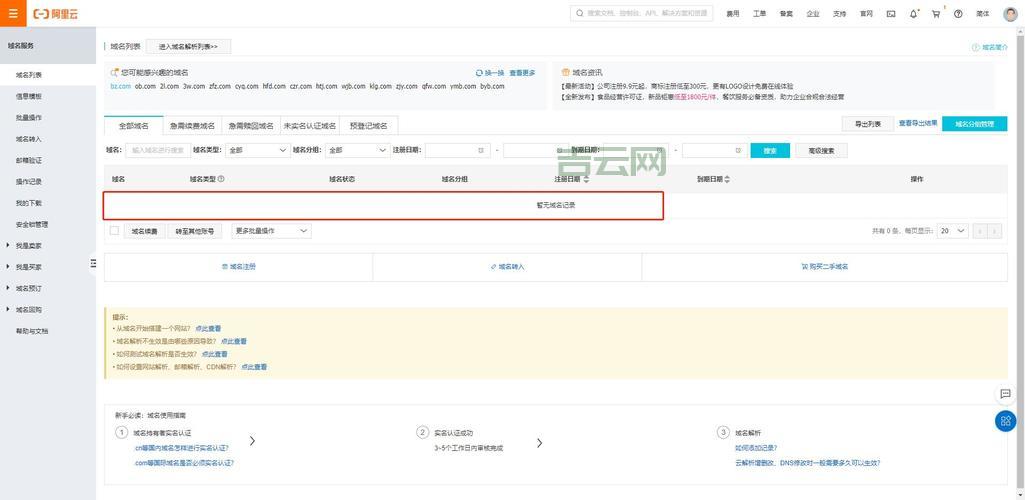This screenshot has height=500, width=1025.
Task: Open the user avatar menu
Action: click(1010, 14)
